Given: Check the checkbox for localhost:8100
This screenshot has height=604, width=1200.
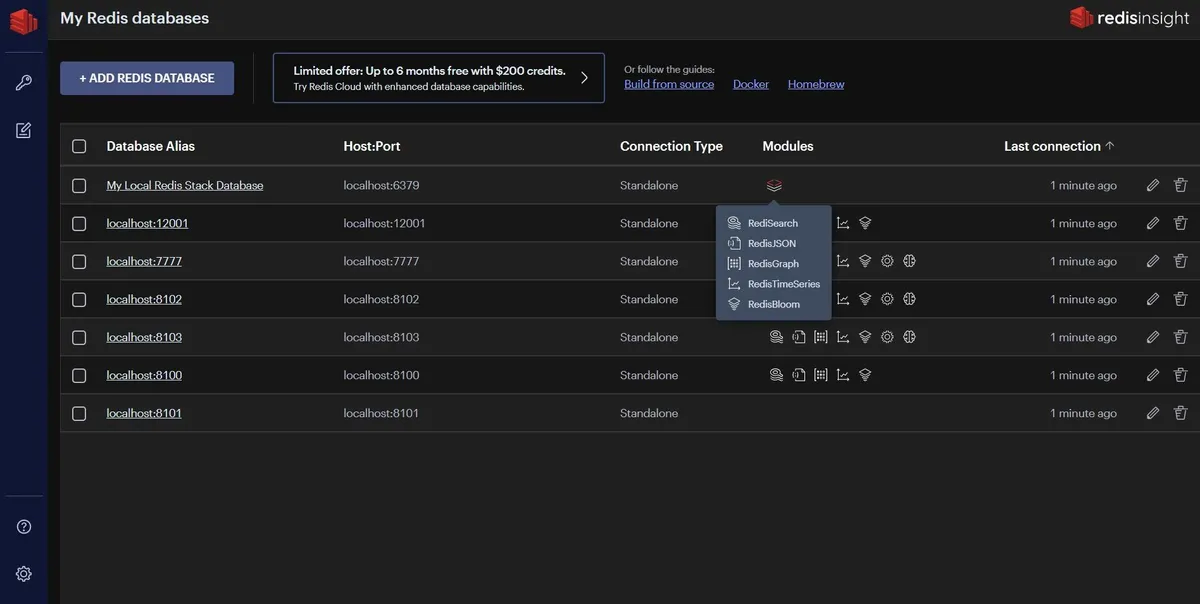Looking at the screenshot, I should click(x=77, y=373).
